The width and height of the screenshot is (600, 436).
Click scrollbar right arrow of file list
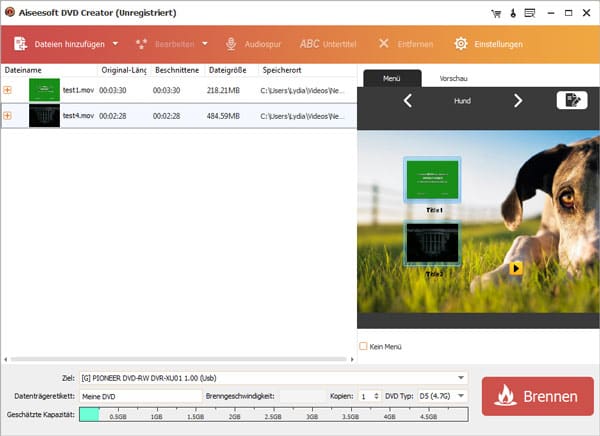click(352, 359)
